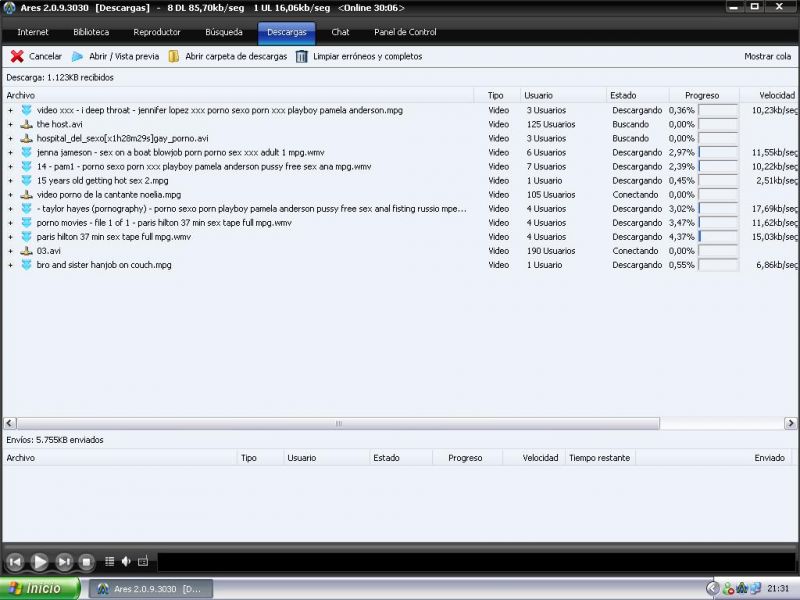Show hidden tray icons arrow in taskbar
This screenshot has width=800, height=600.
coord(712,588)
